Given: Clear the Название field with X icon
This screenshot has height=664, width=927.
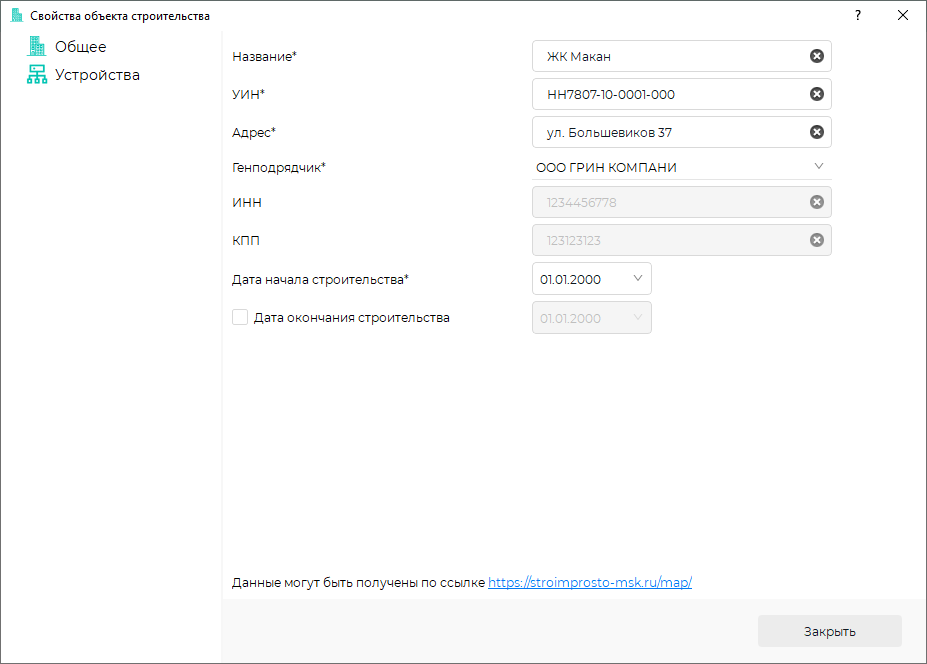Looking at the screenshot, I should [x=817, y=56].
